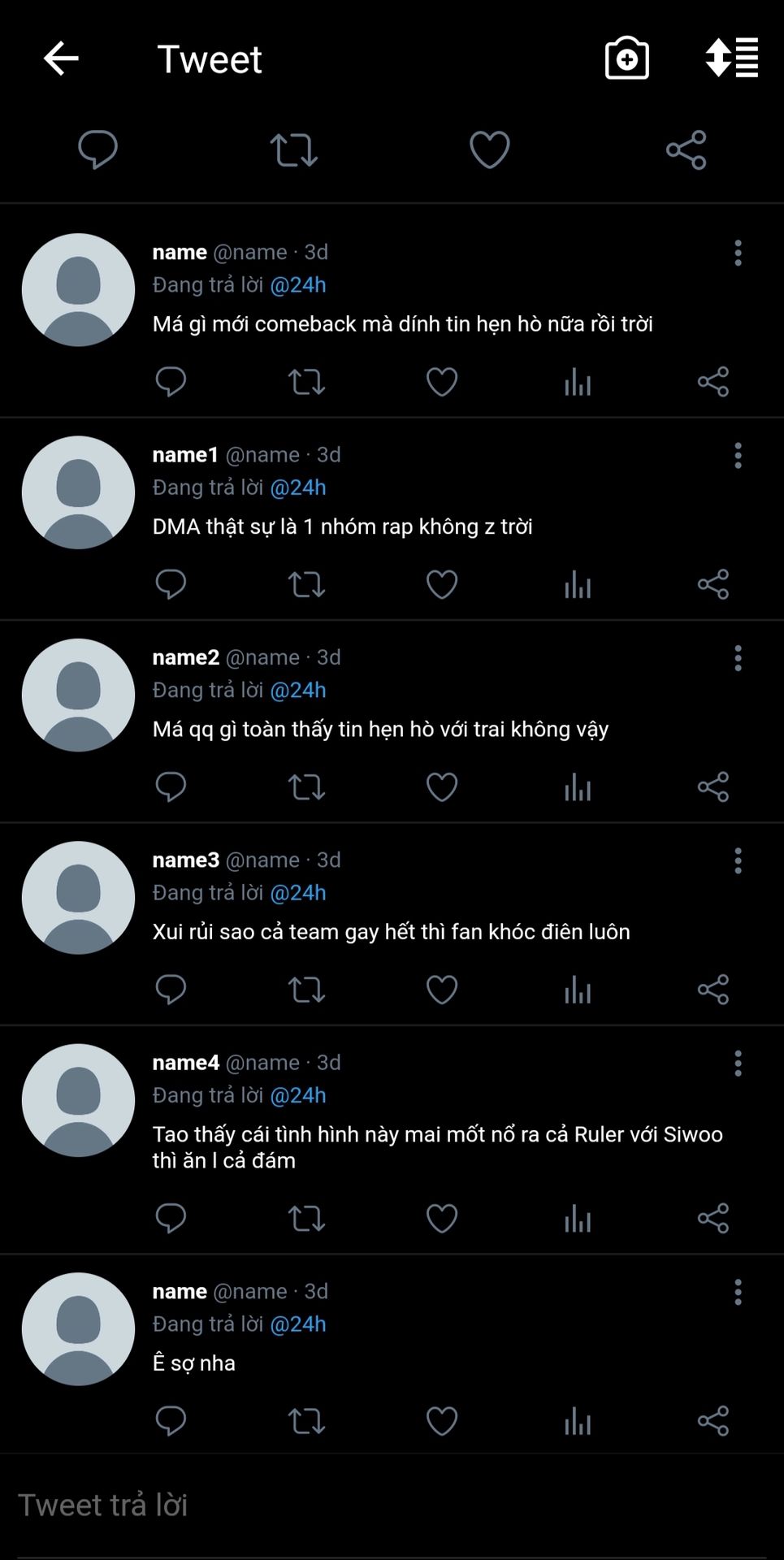This screenshot has width=784, height=1560.
Task: Share name4's Ruler and Siwoo reply
Action: pyautogui.click(x=713, y=1218)
